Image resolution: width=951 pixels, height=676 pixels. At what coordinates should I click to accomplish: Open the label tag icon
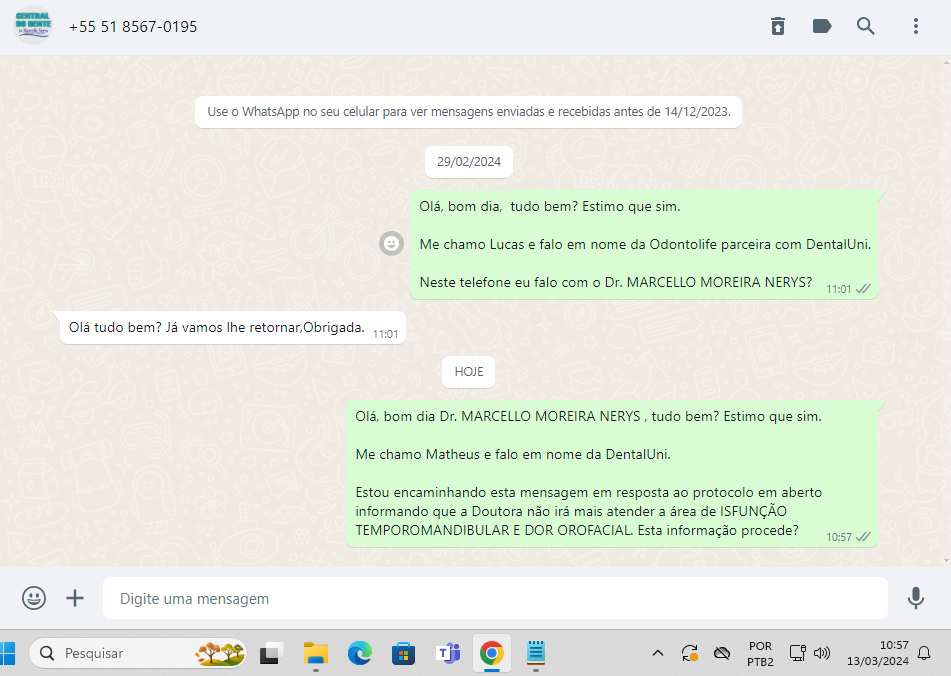click(822, 26)
